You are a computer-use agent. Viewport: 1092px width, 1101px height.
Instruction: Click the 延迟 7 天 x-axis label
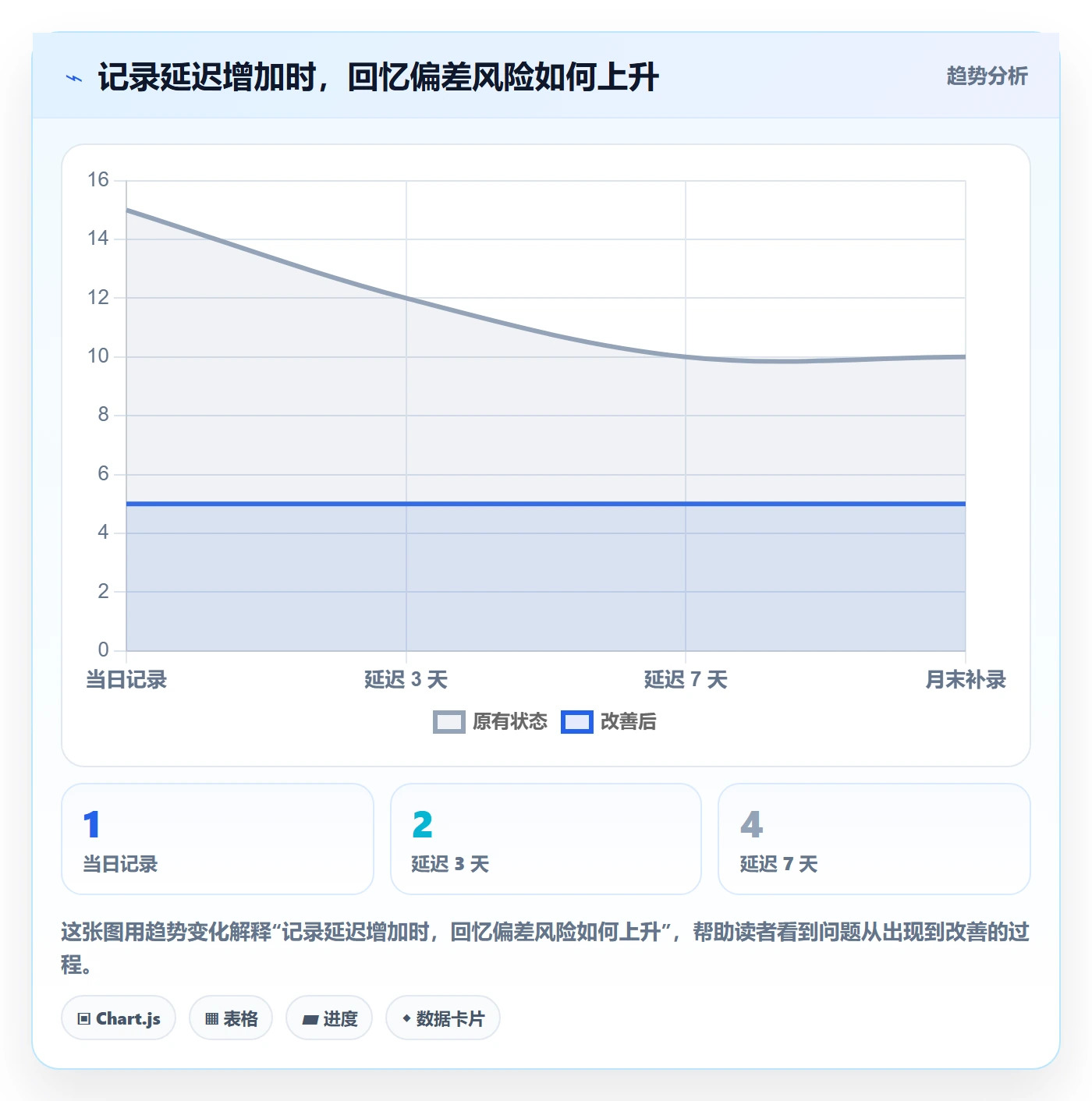pyautogui.click(x=686, y=680)
